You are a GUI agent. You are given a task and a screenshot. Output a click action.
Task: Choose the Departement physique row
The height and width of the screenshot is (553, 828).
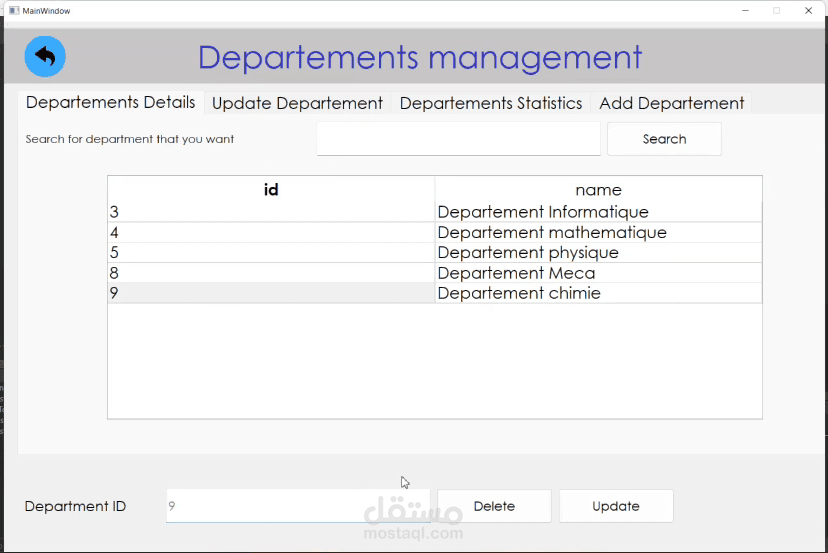(x=528, y=253)
